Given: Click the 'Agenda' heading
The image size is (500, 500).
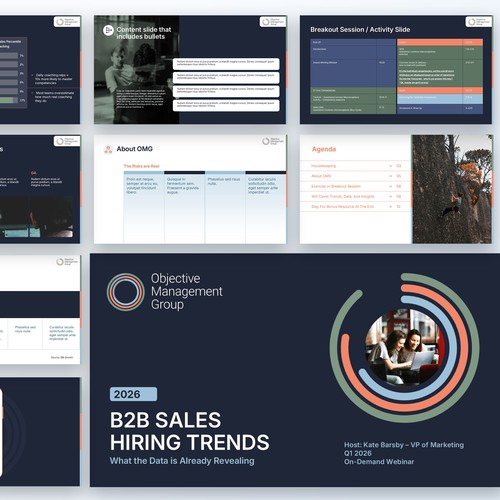Looking at the screenshot, I should click(324, 149).
